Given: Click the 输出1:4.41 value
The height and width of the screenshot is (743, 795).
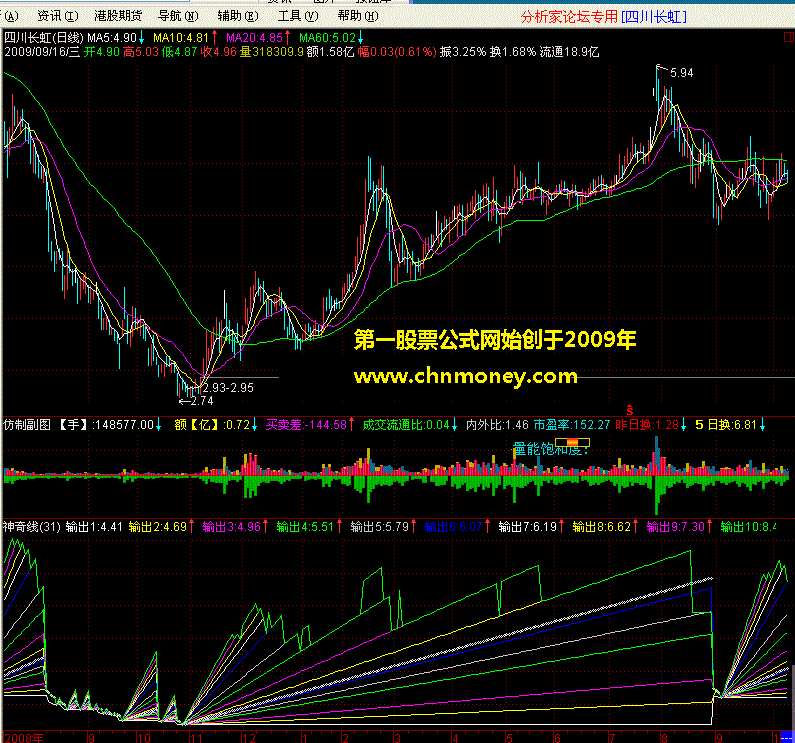Looking at the screenshot, I should (x=94, y=527).
